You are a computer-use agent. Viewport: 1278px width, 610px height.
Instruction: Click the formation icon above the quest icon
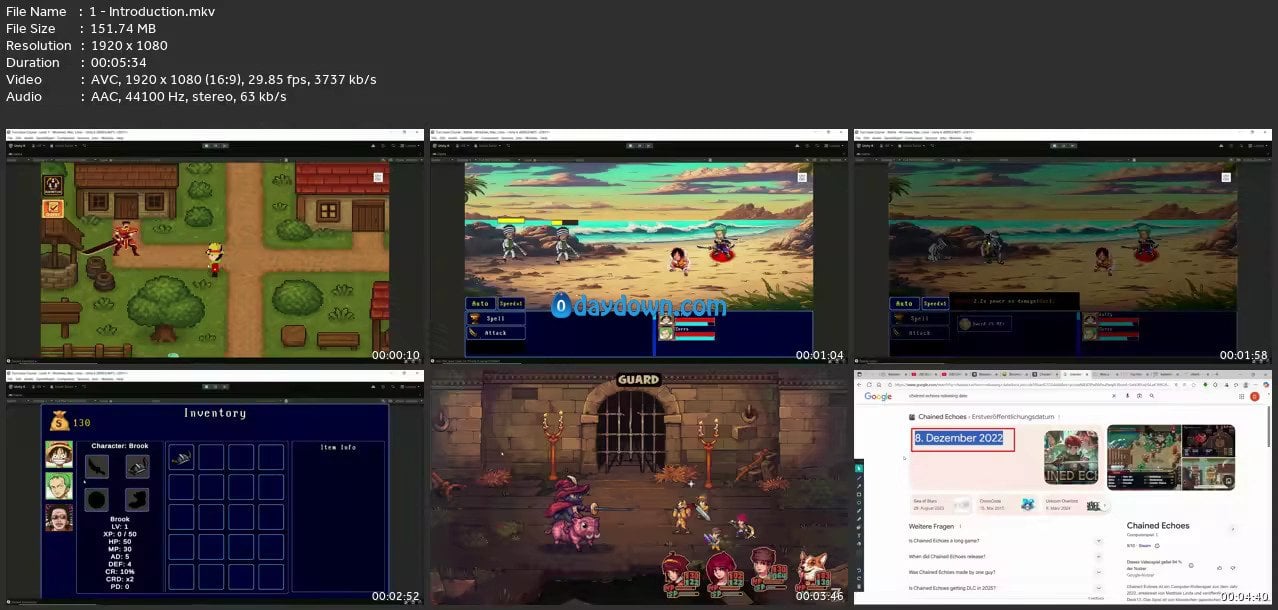click(x=53, y=184)
